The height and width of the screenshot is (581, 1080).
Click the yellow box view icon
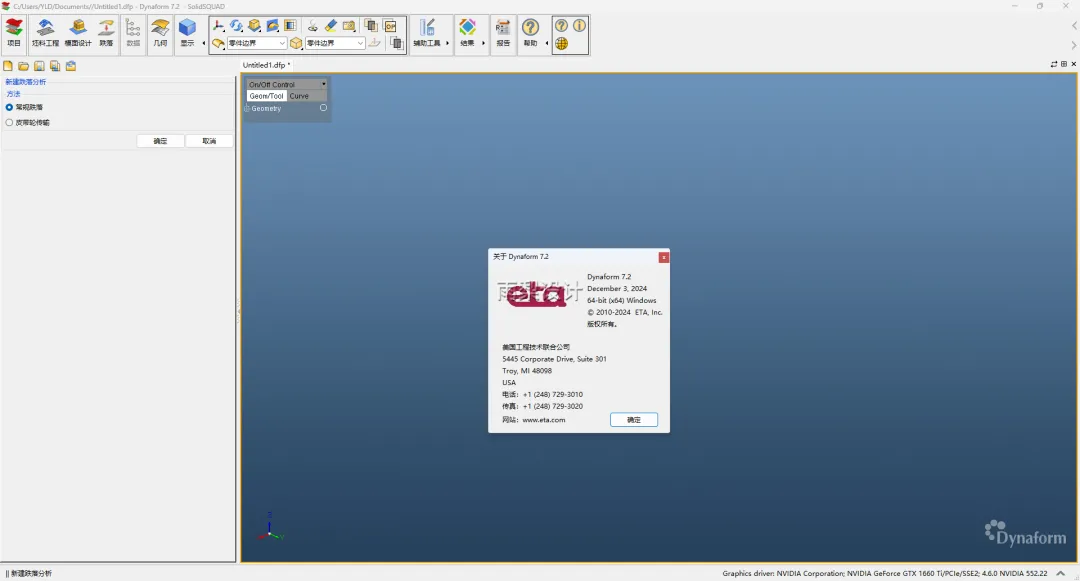[x=254, y=26]
